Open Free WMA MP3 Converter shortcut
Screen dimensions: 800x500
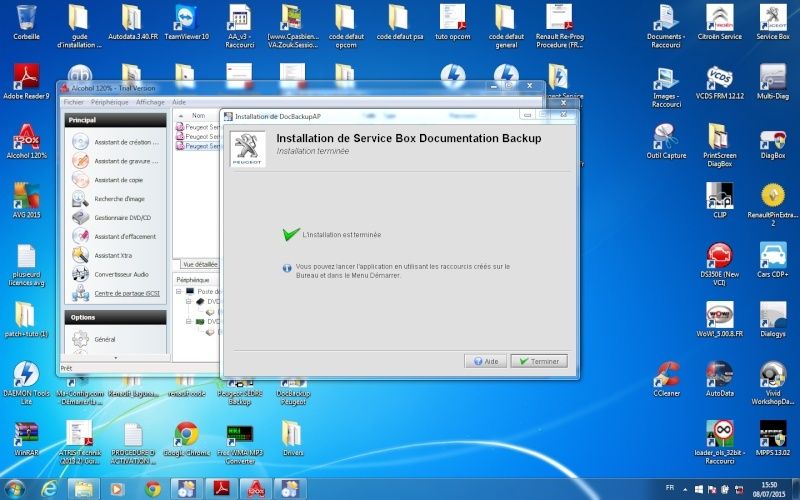click(x=240, y=444)
